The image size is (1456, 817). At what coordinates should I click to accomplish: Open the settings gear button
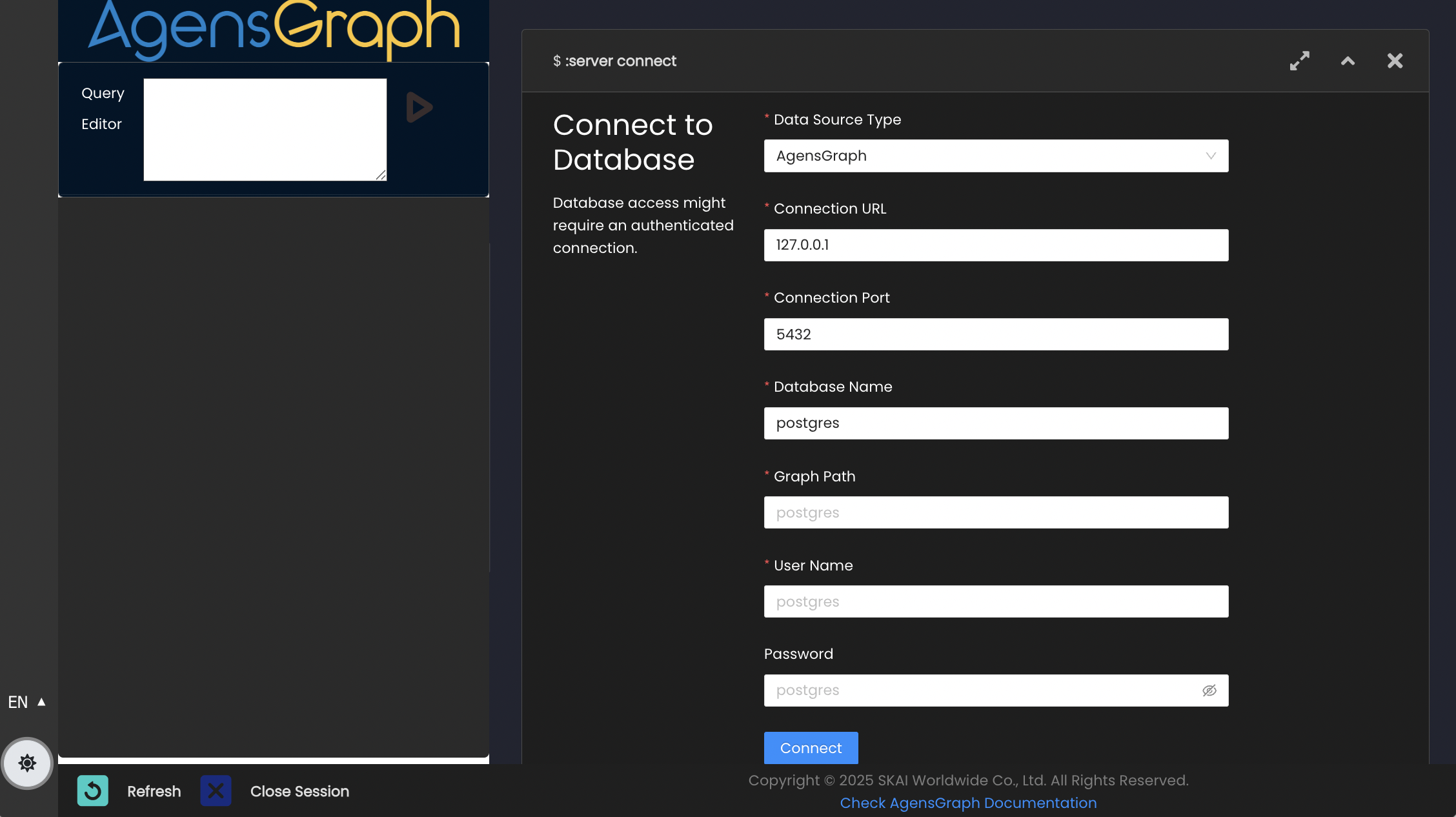click(x=27, y=763)
